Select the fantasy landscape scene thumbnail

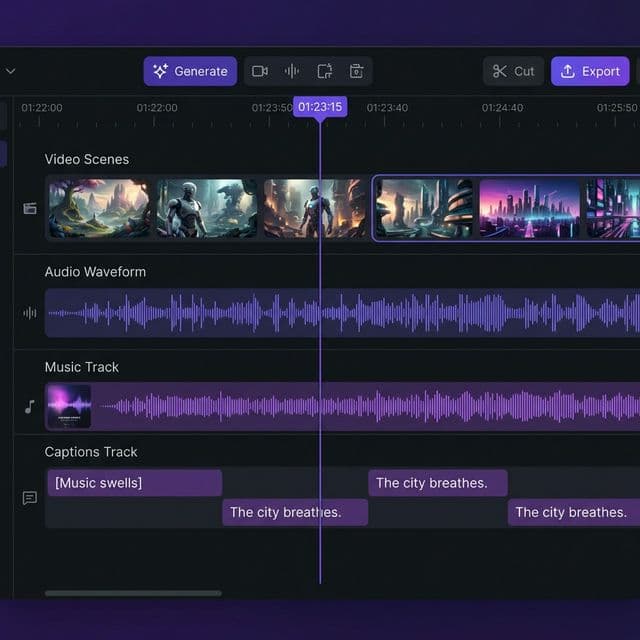99,208
